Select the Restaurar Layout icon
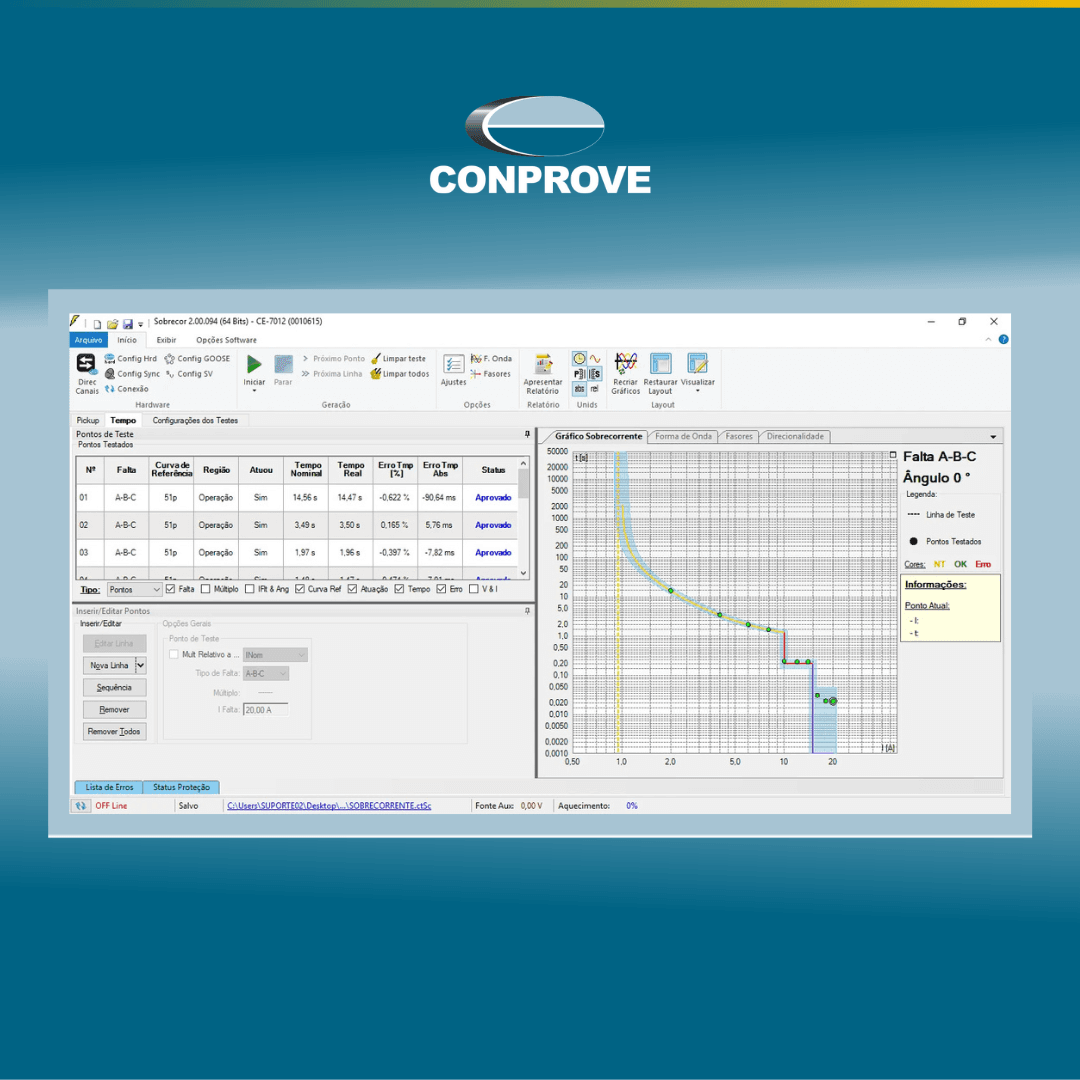This screenshot has height=1080, width=1080. (660, 362)
